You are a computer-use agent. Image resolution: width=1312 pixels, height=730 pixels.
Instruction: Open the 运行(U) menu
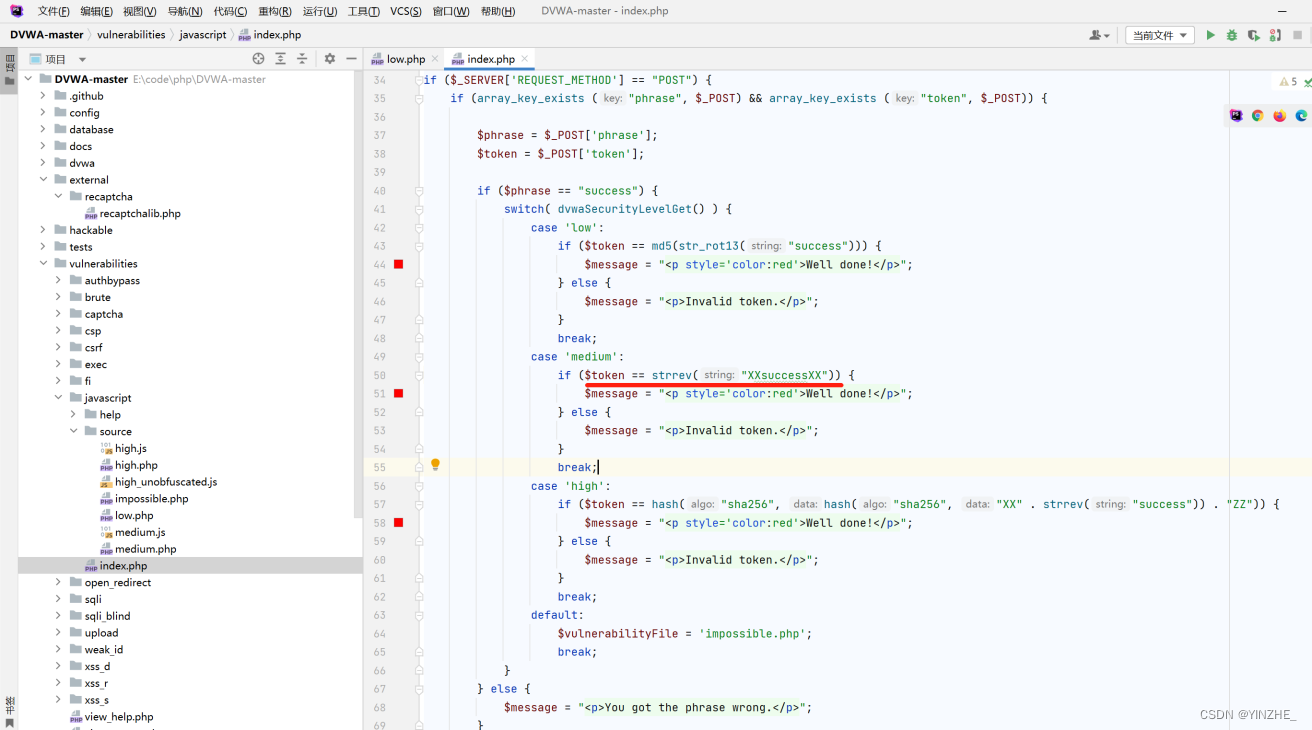point(319,11)
